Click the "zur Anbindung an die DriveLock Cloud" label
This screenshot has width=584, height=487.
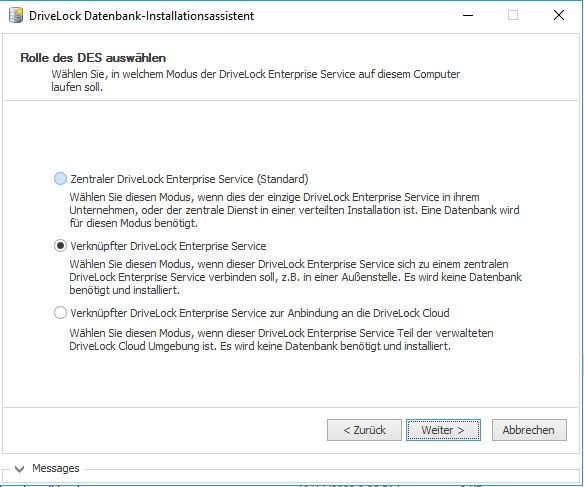coord(359,313)
